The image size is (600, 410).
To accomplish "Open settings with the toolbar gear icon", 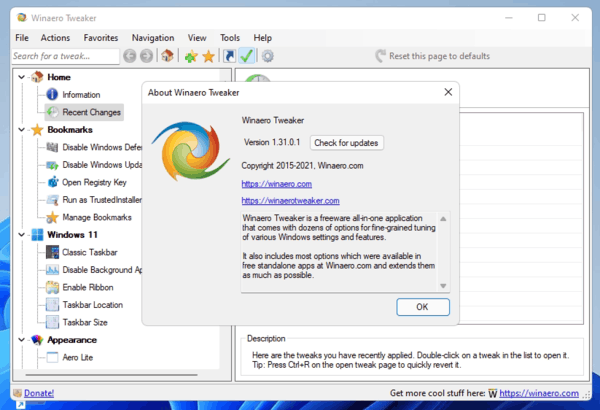I will point(267,56).
